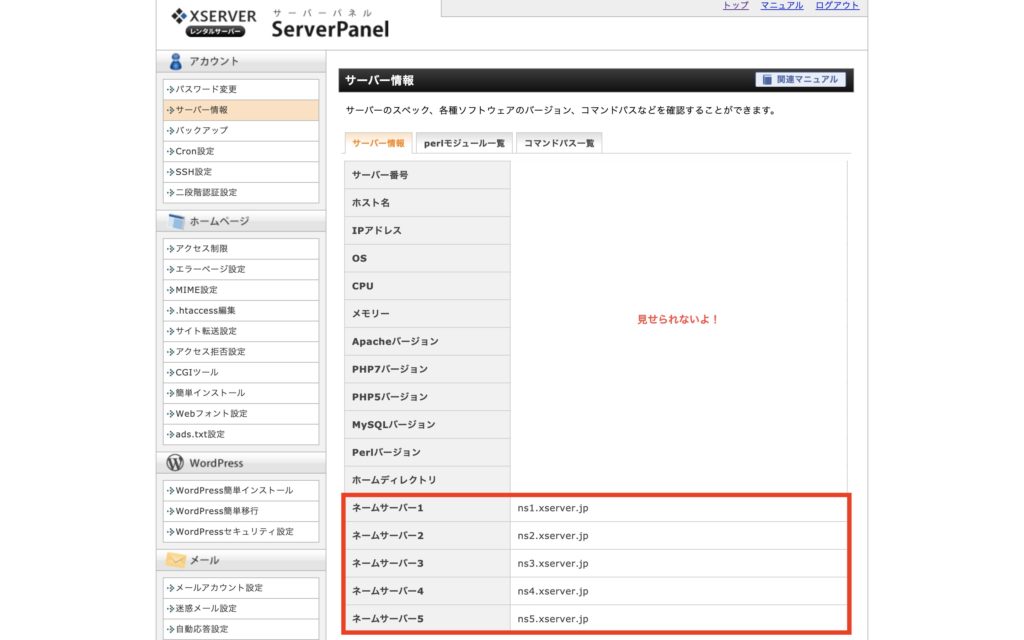1024x640 pixels.
Task: Open CGIツール in sidebar
Action: coord(241,372)
